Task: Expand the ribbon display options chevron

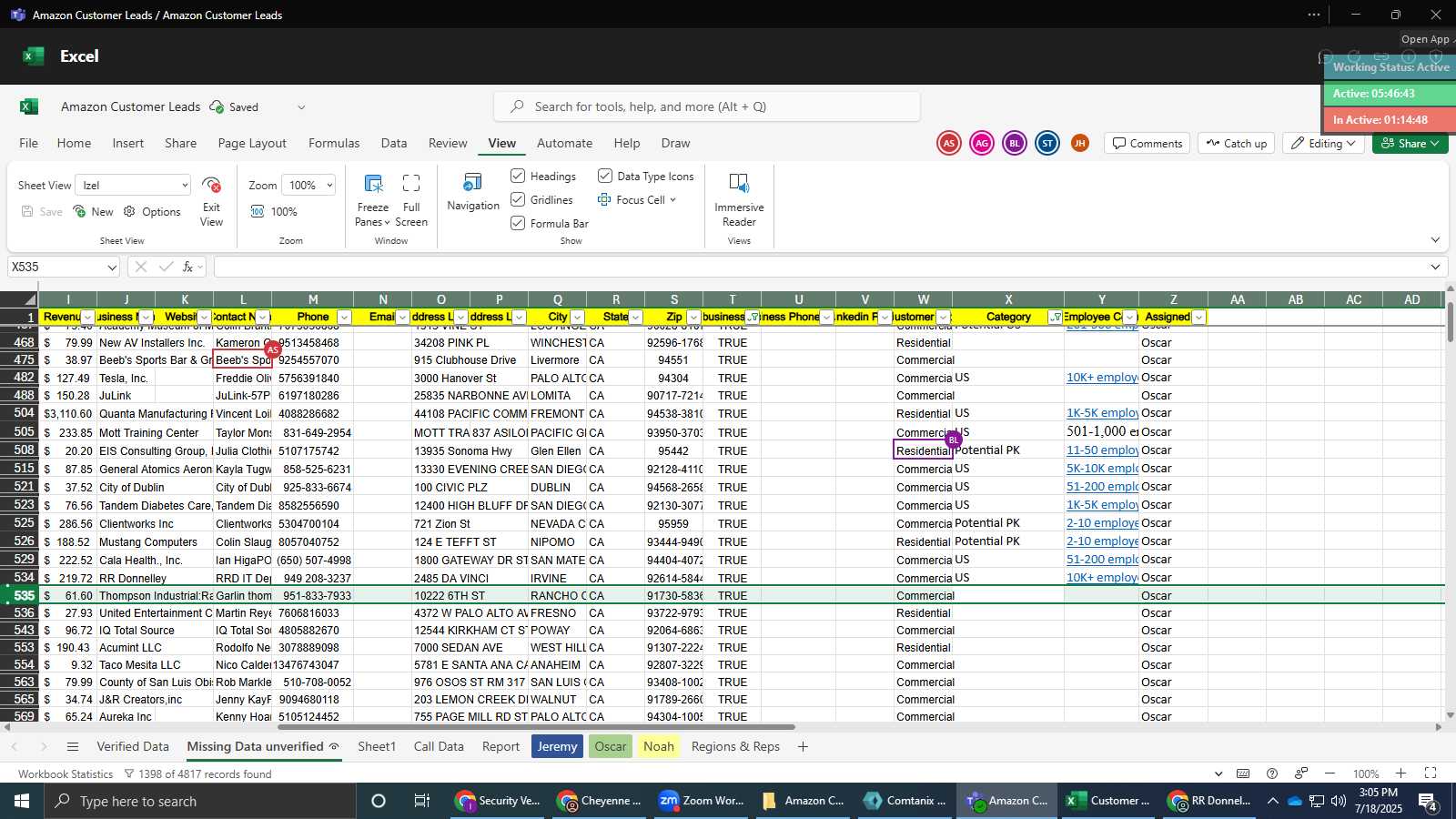Action: pyautogui.click(x=1436, y=240)
